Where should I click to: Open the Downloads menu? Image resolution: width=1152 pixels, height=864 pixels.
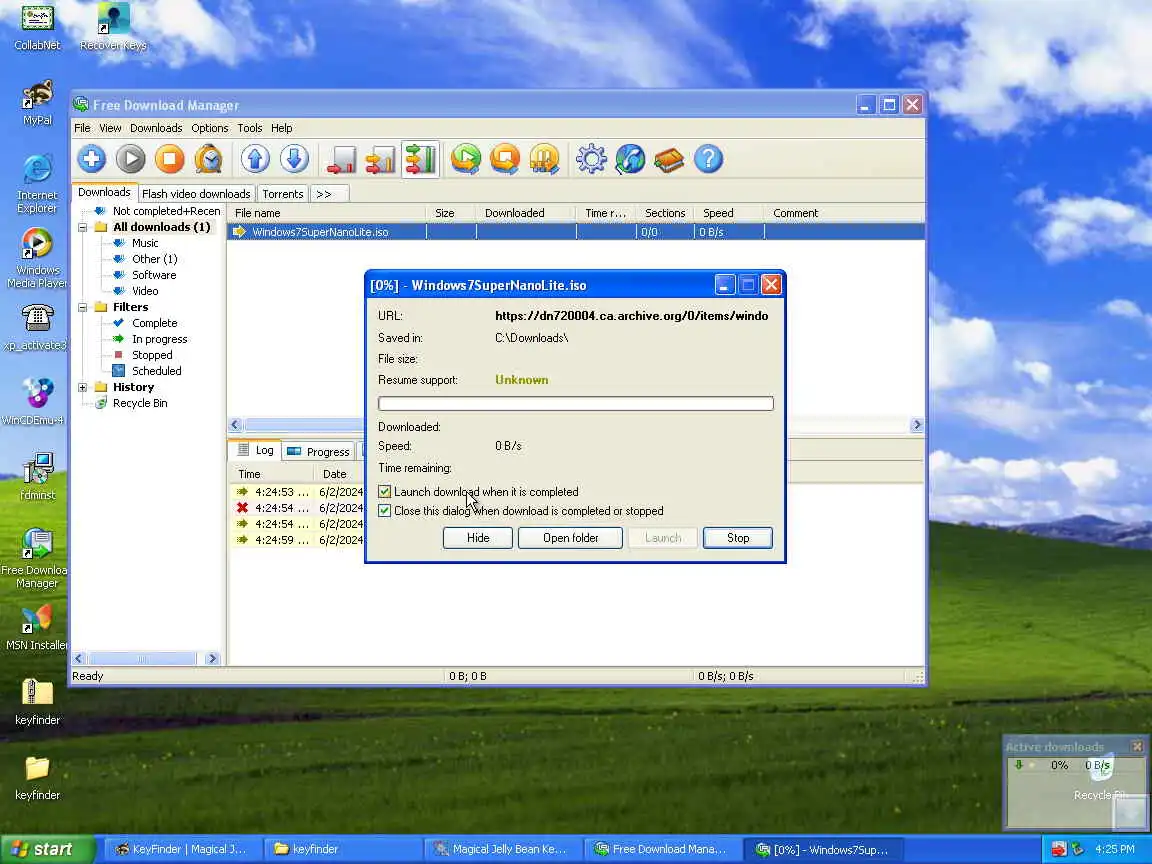pyautogui.click(x=156, y=128)
